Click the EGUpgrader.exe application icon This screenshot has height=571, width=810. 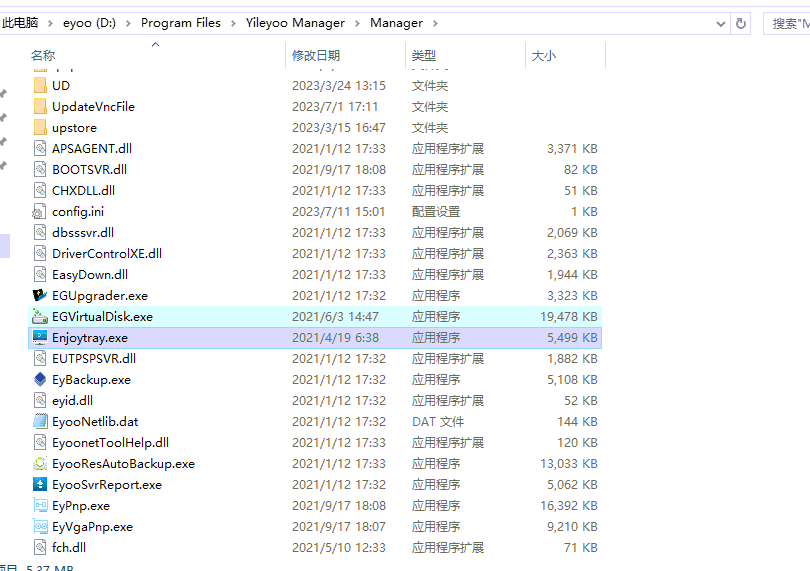tap(40, 296)
